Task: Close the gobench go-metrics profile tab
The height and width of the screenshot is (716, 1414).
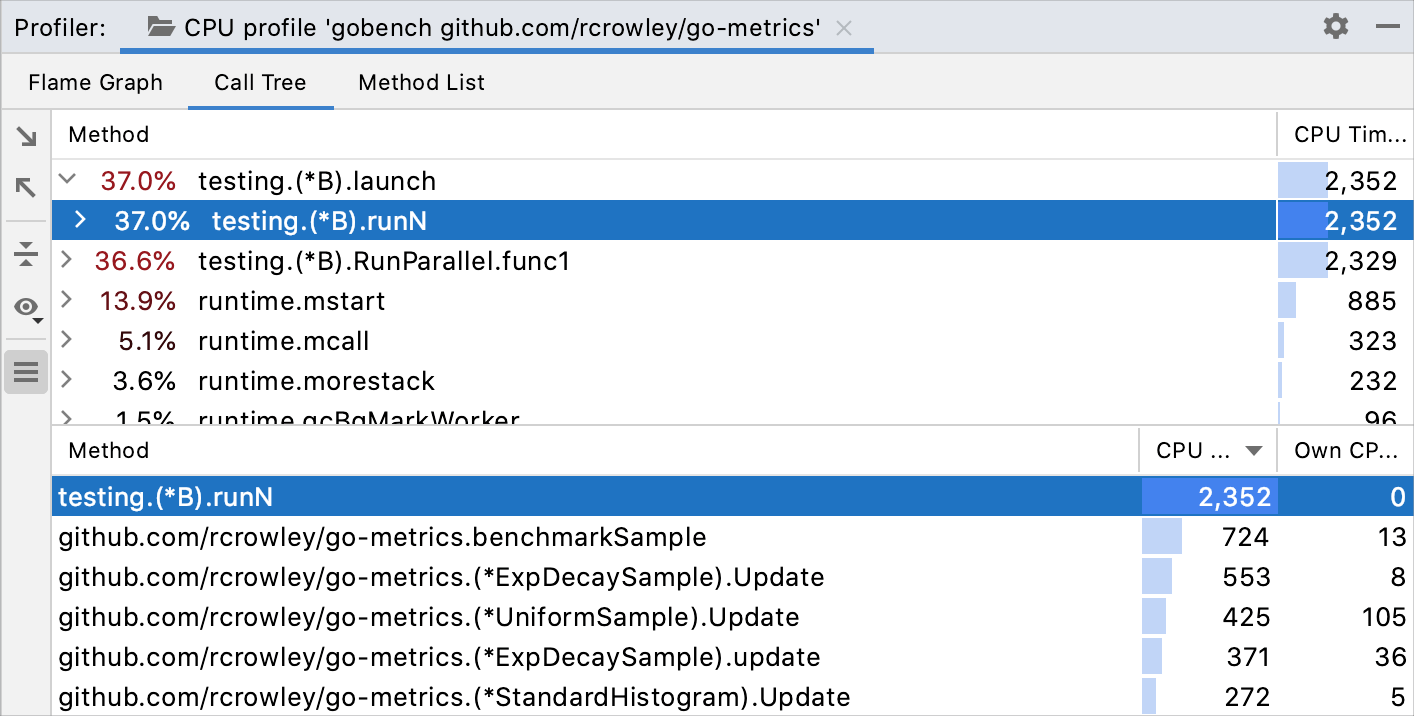Action: 843,28
